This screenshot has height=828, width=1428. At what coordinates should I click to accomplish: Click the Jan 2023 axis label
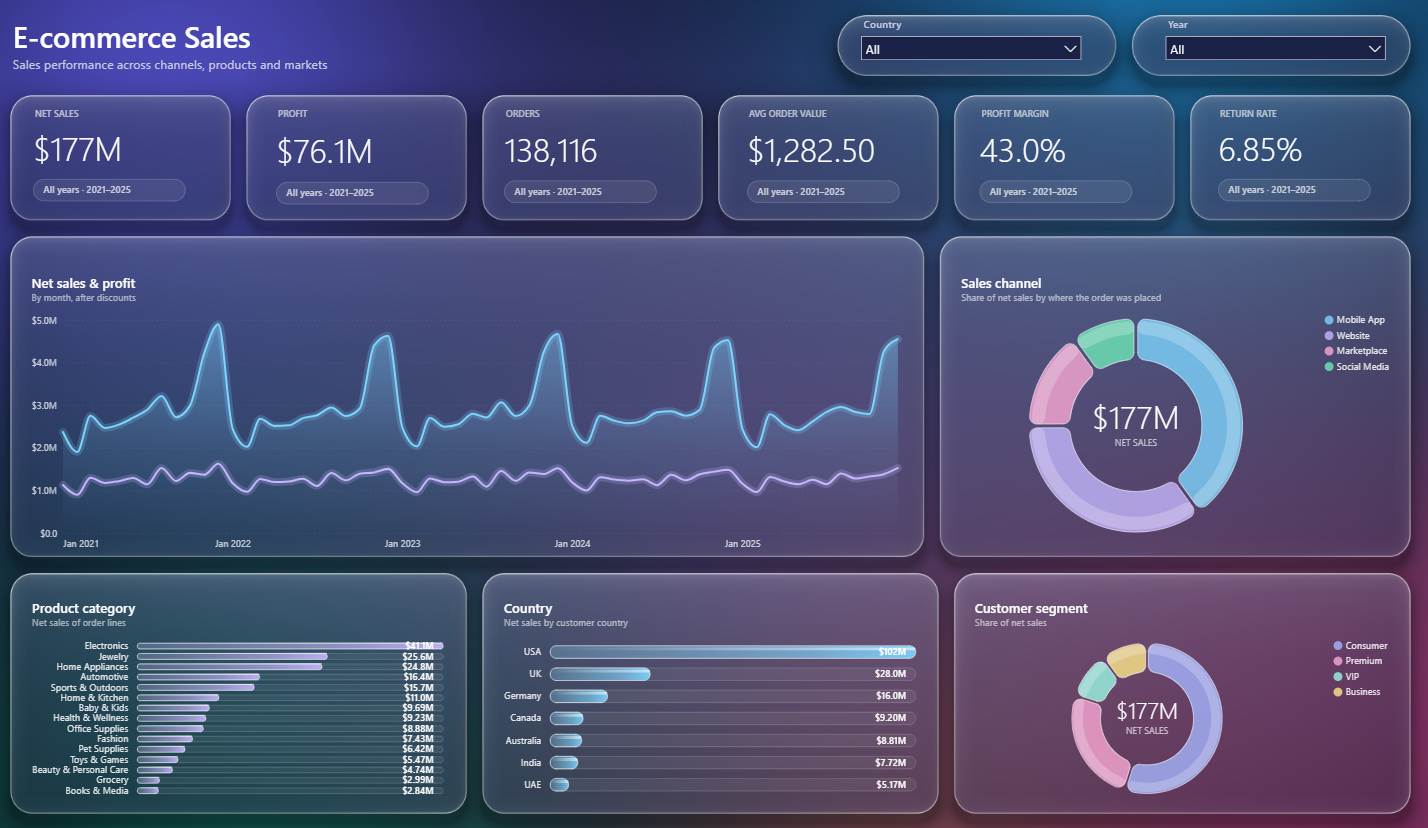tap(403, 544)
